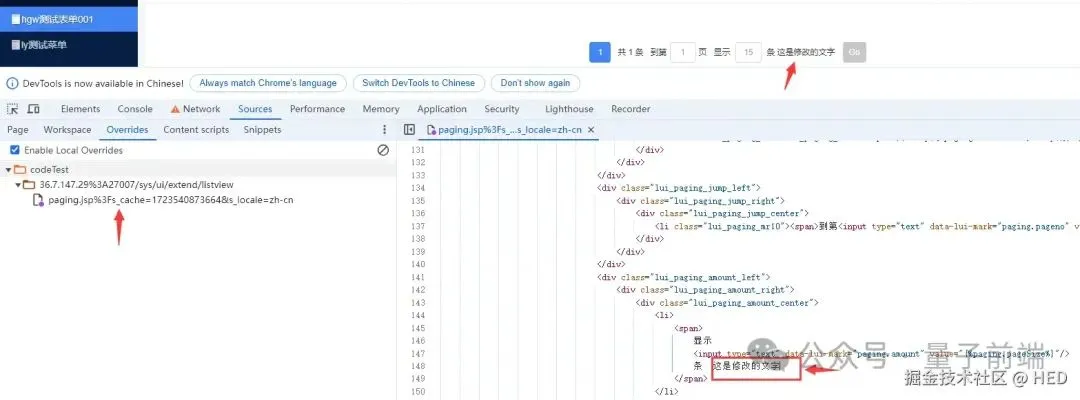Click line number 148 in gutter

tap(418, 366)
